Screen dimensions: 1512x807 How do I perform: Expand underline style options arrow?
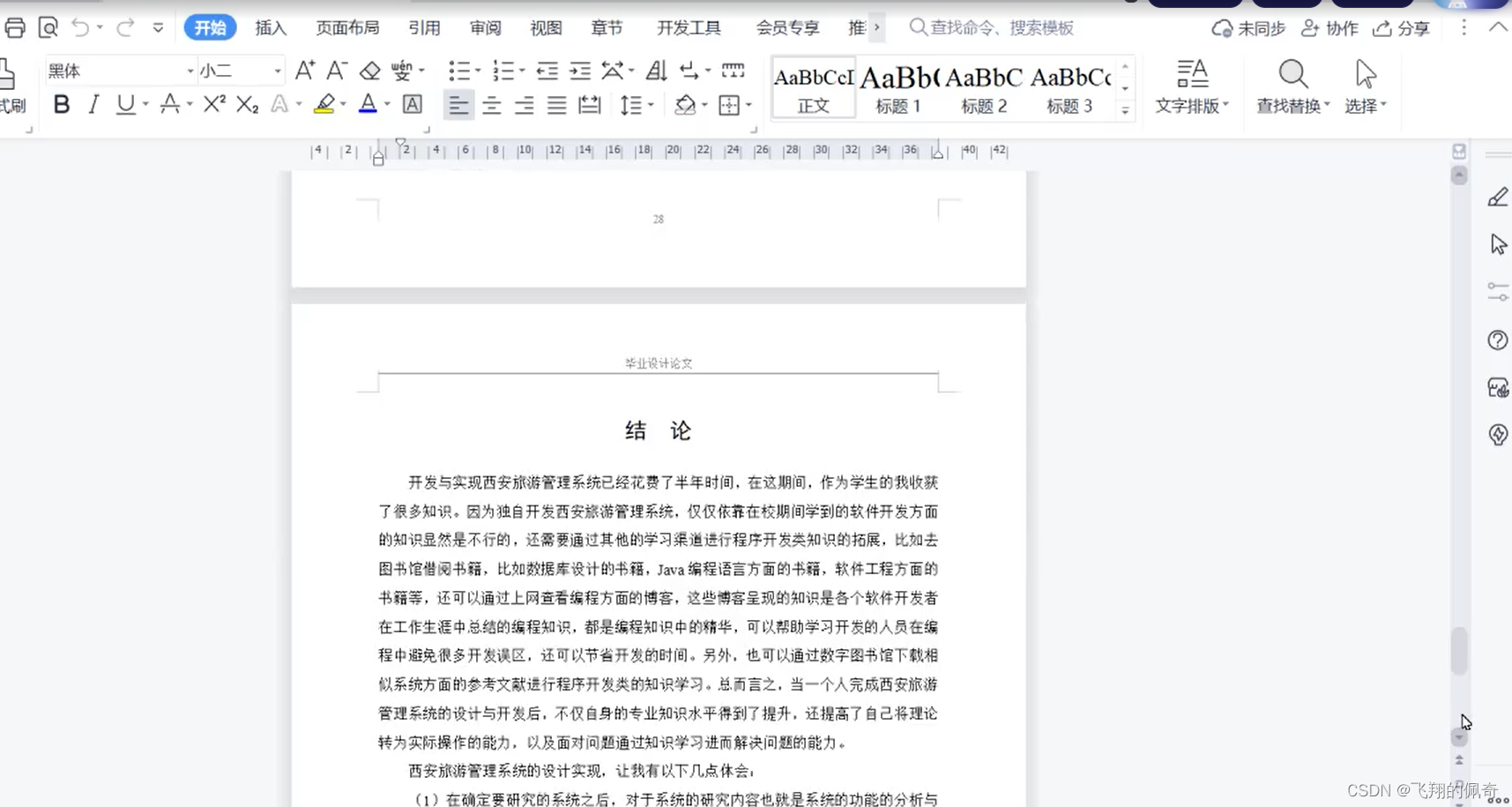[x=145, y=105]
